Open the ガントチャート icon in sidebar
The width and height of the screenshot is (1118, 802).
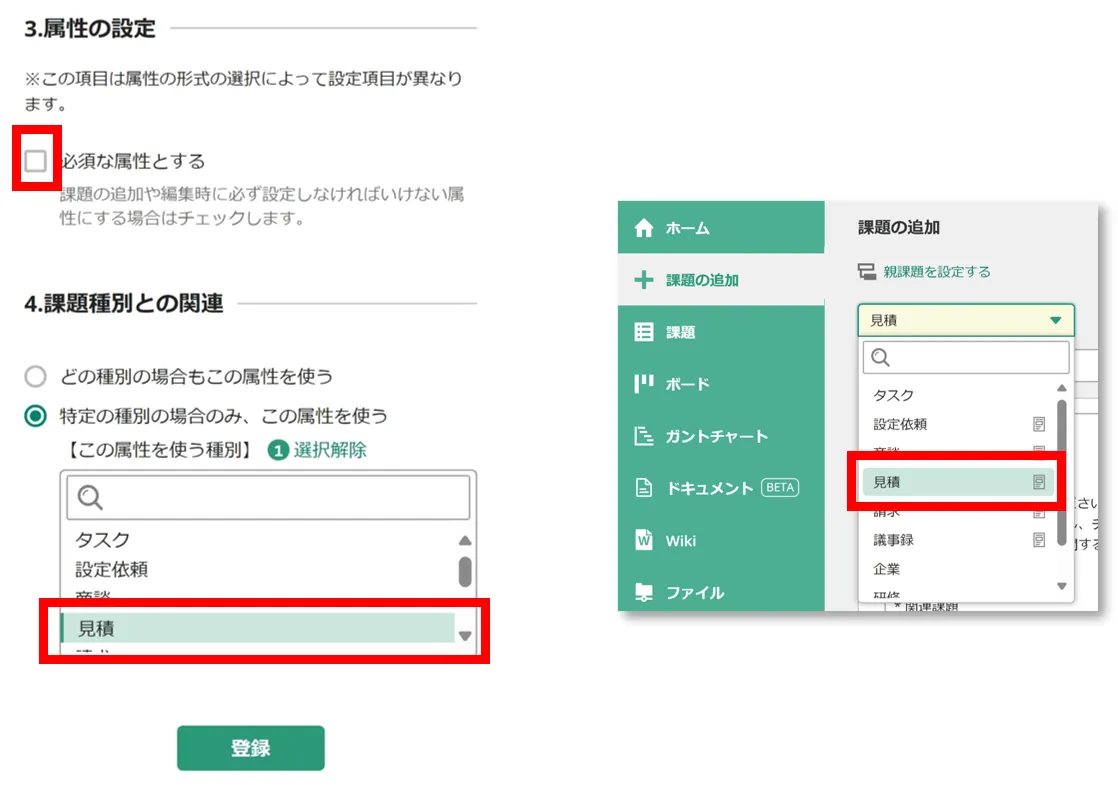[x=644, y=436]
